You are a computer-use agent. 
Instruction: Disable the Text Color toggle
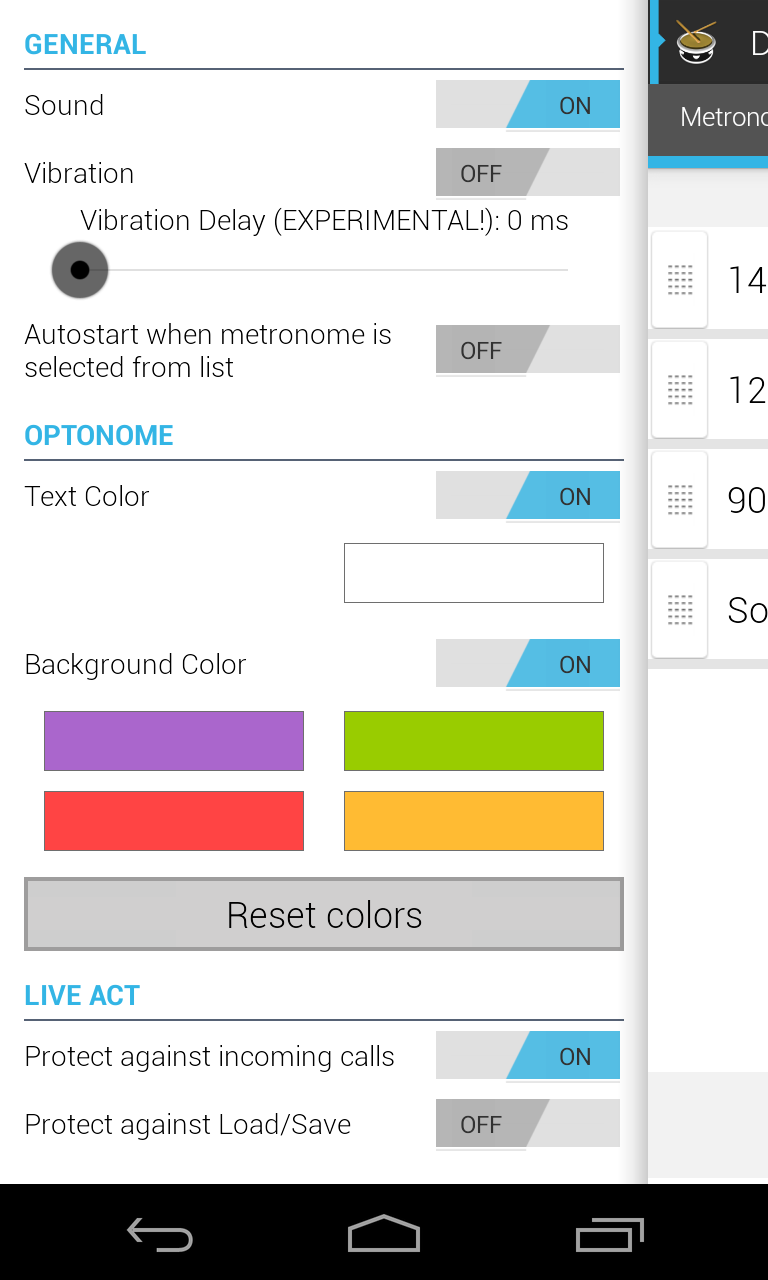tap(528, 495)
